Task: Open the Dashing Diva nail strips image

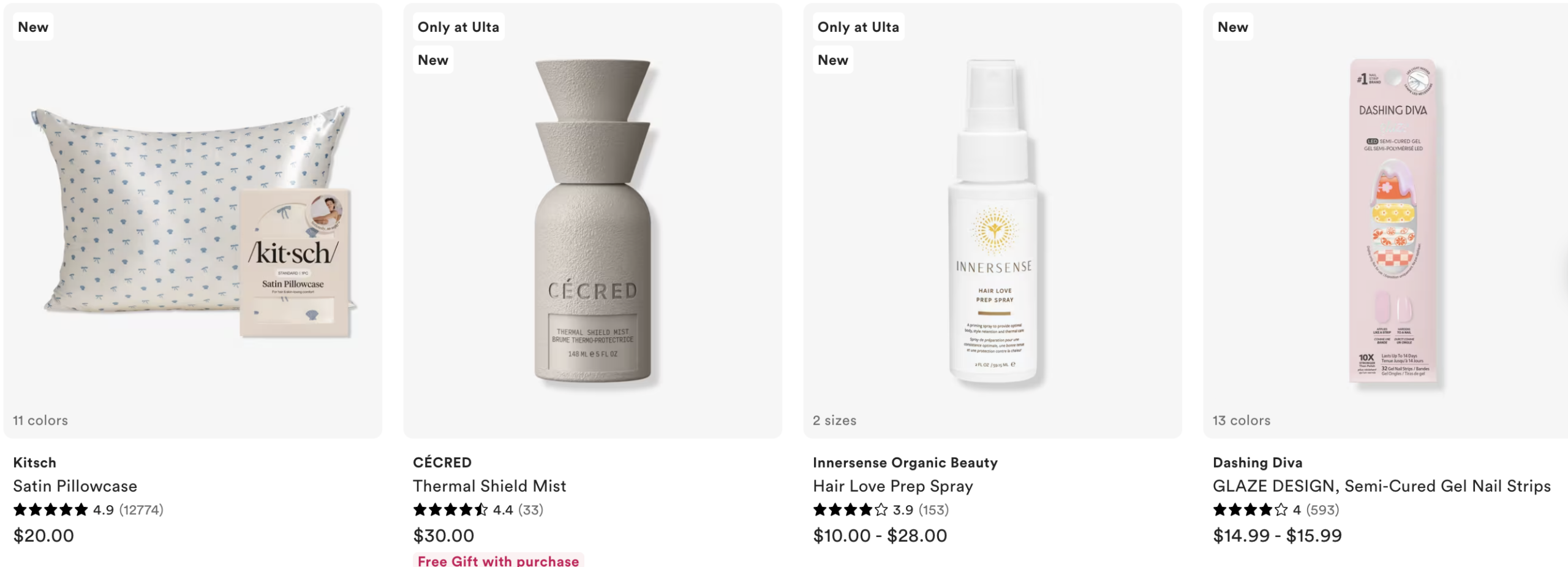Action: coord(1392,221)
